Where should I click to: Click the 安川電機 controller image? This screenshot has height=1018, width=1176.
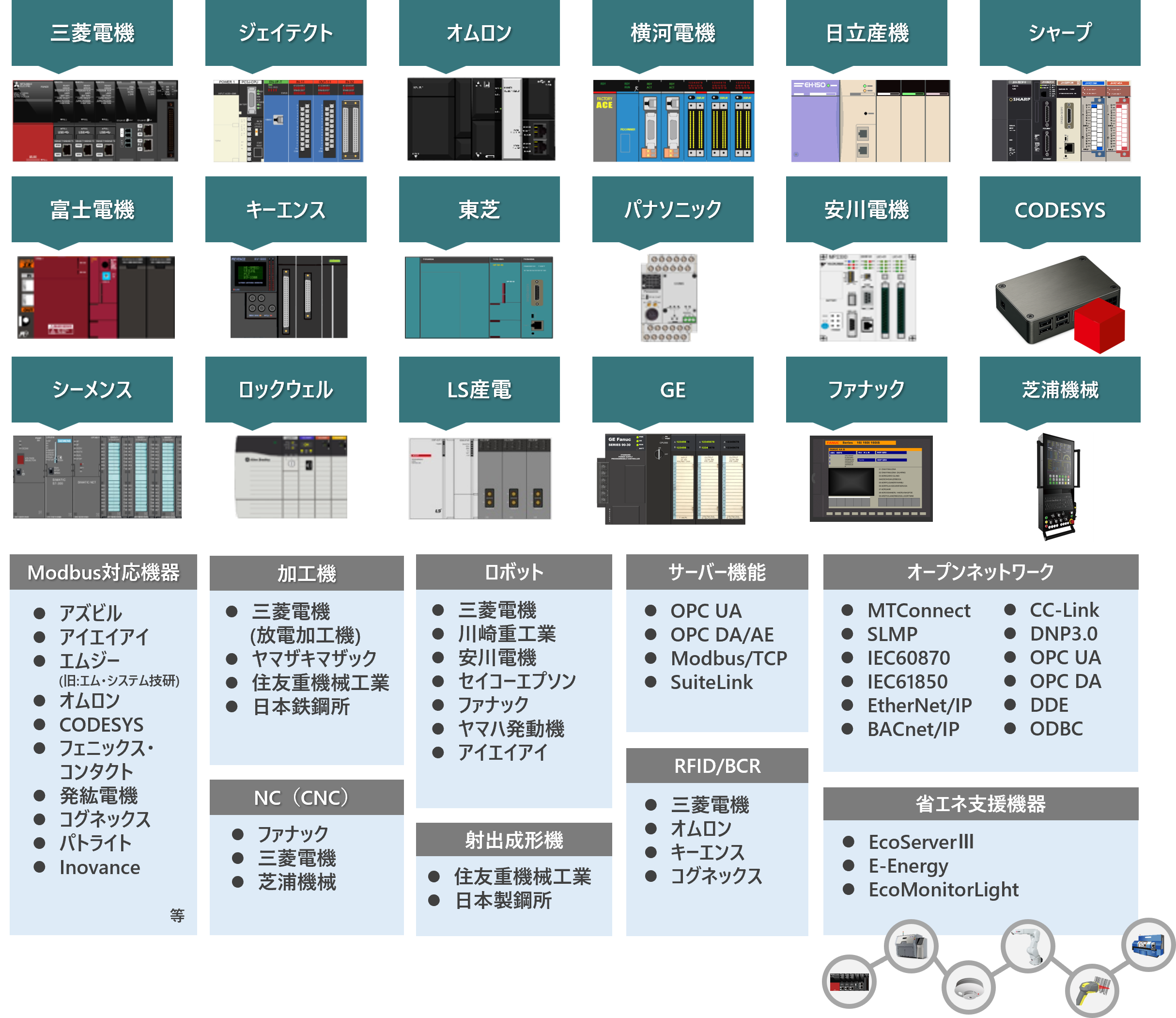pos(867,298)
